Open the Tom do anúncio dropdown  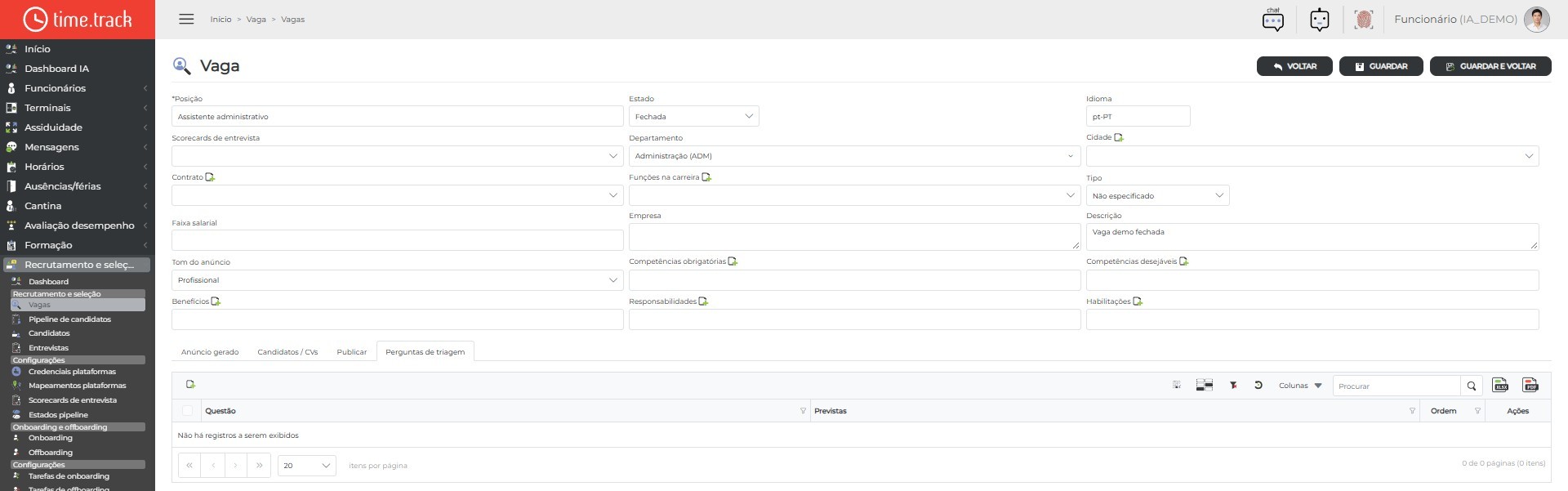(x=398, y=280)
